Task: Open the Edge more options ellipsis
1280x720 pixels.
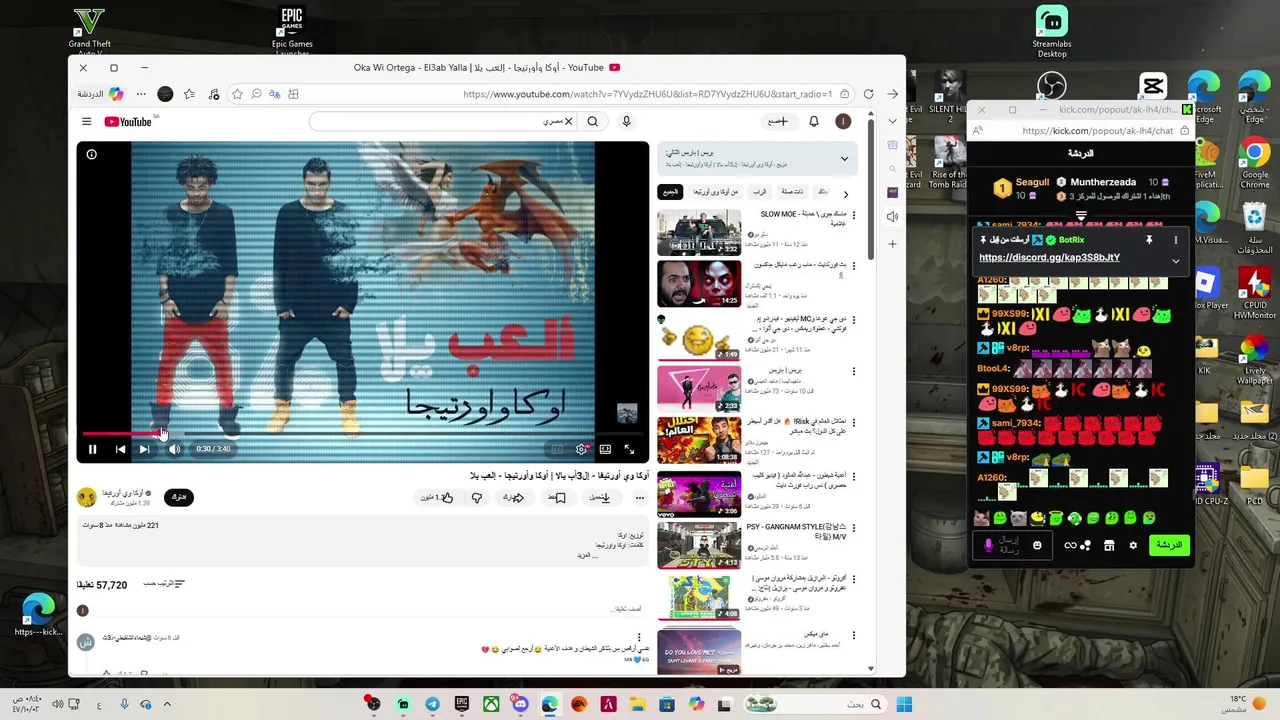Action: click(141, 94)
